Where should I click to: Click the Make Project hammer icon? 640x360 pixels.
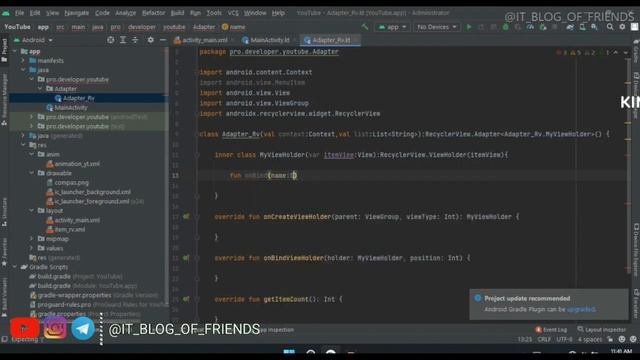365,27
